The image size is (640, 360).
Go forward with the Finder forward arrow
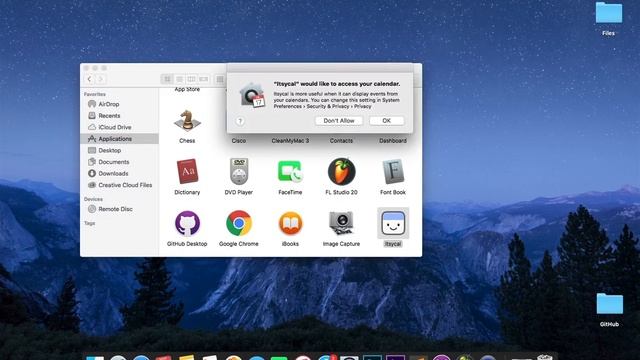(x=101, y=79)
